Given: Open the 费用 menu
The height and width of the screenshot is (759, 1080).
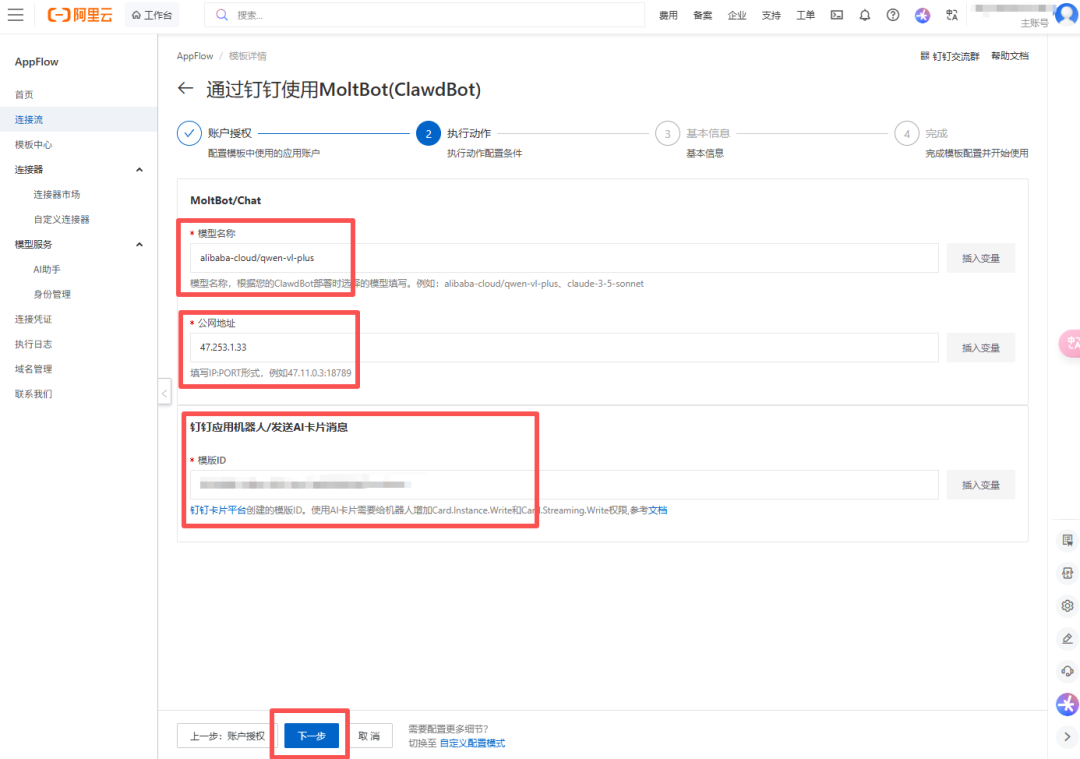Looking at the screenshot, I should [668, 15].
